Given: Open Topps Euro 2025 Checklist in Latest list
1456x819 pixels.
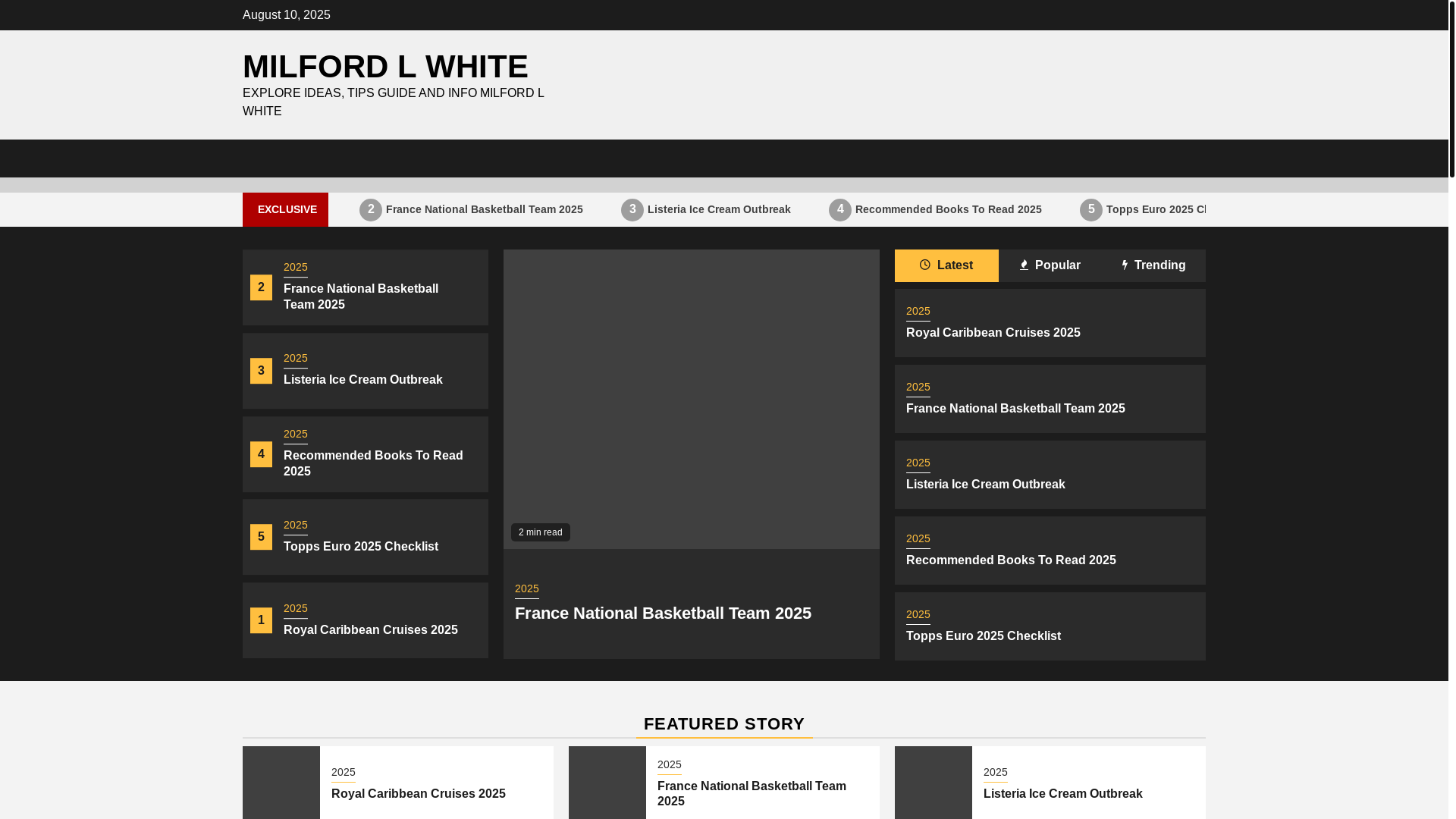Looking at the screenshot, I should point(984,635).
